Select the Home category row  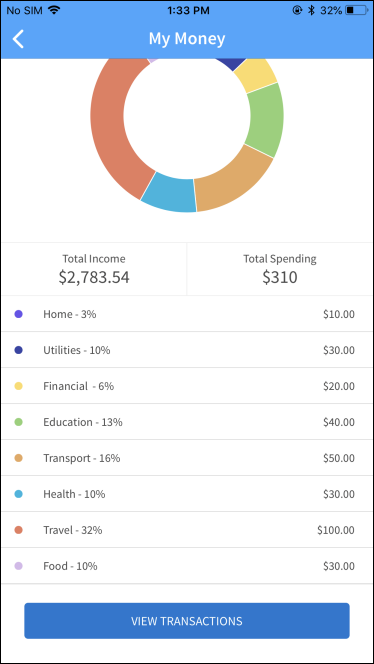[x=187, y=314]
